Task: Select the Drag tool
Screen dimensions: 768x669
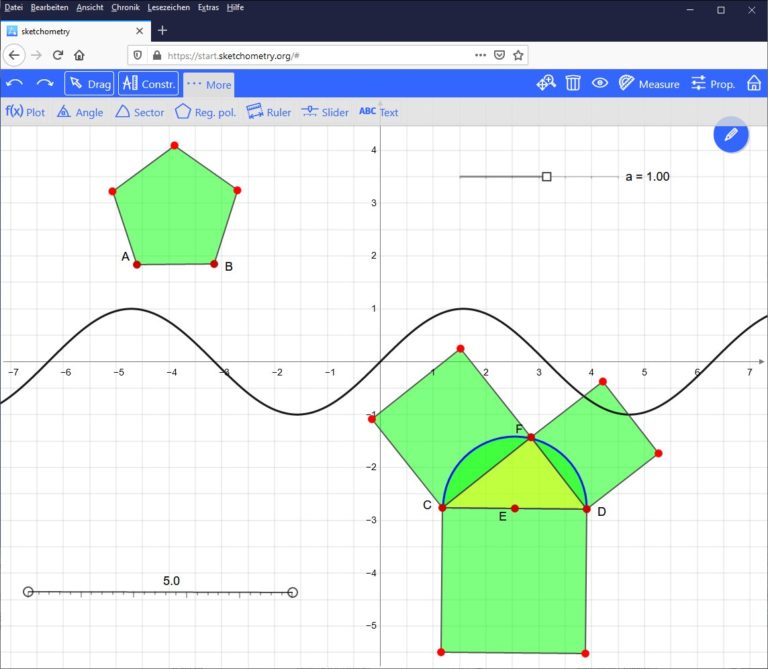Action: click(89, 84)
